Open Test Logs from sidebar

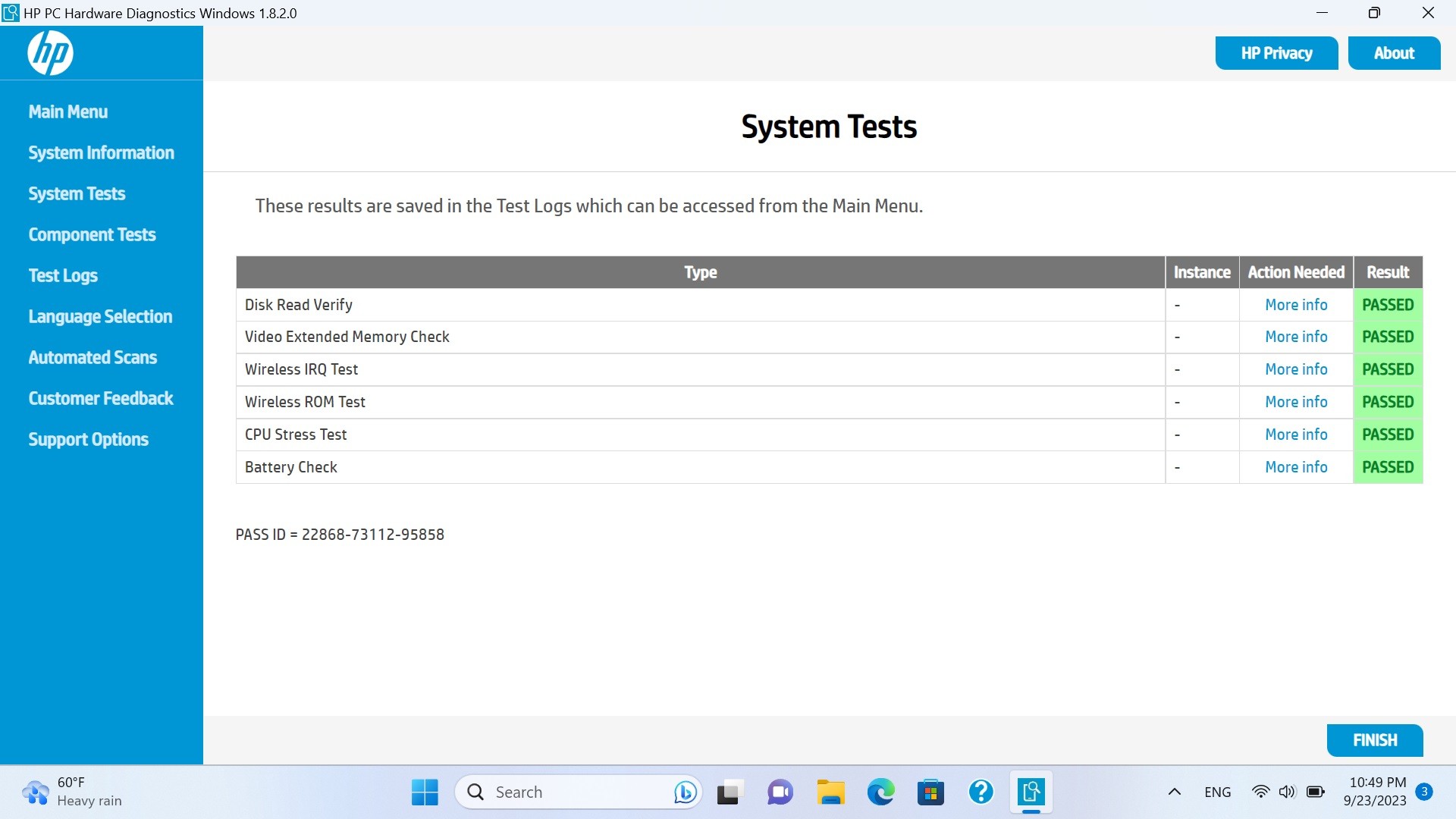click(63, 275)
